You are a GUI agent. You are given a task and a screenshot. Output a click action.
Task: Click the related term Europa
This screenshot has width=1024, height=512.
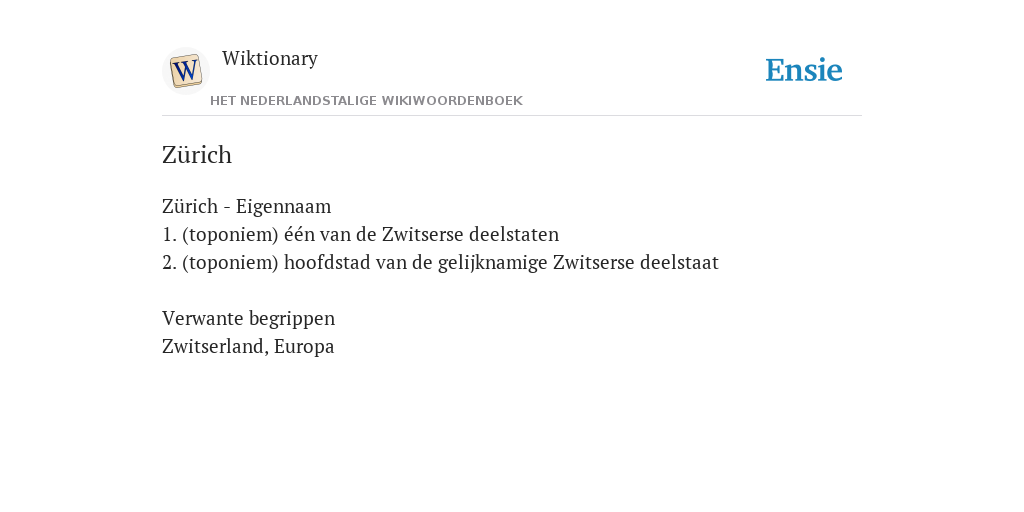[x=304, y=347]
